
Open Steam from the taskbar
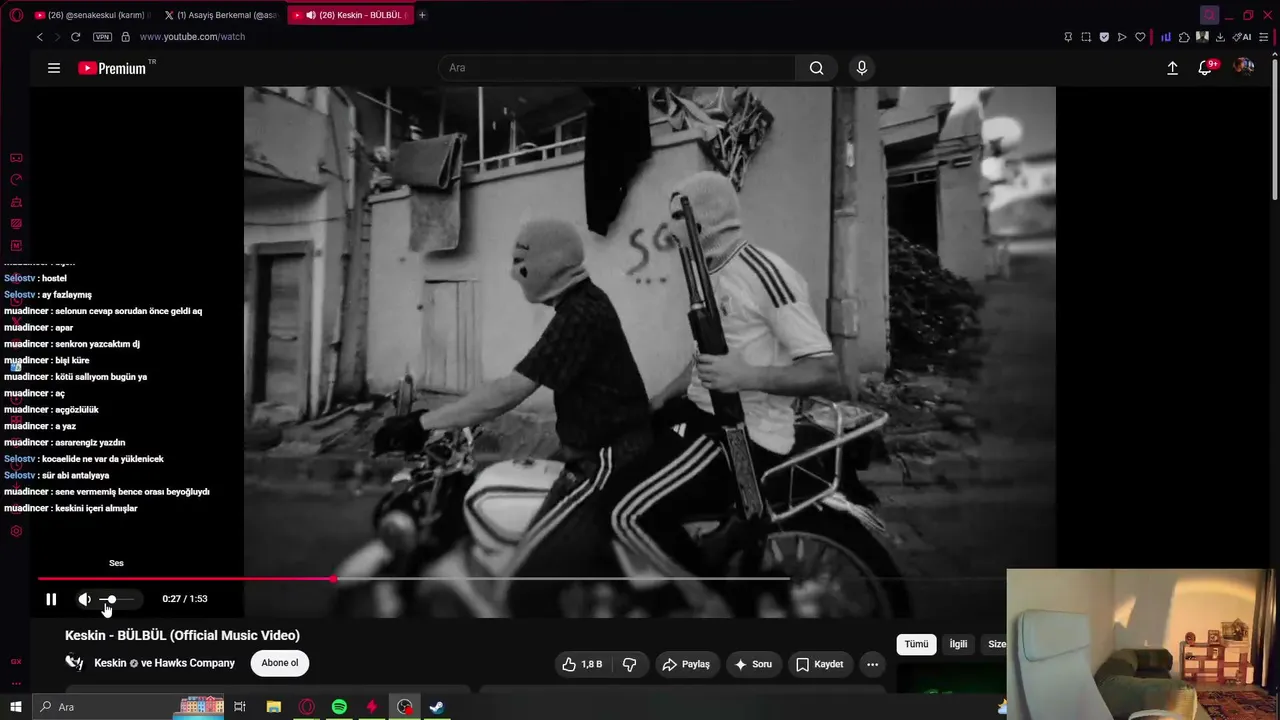[437, 707]
